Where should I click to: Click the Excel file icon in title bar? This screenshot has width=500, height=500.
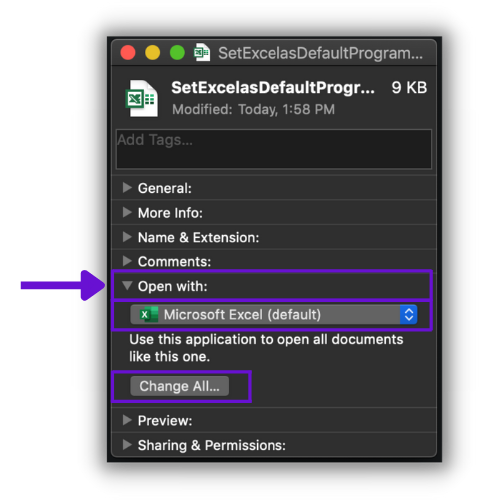tap(202, 52)
